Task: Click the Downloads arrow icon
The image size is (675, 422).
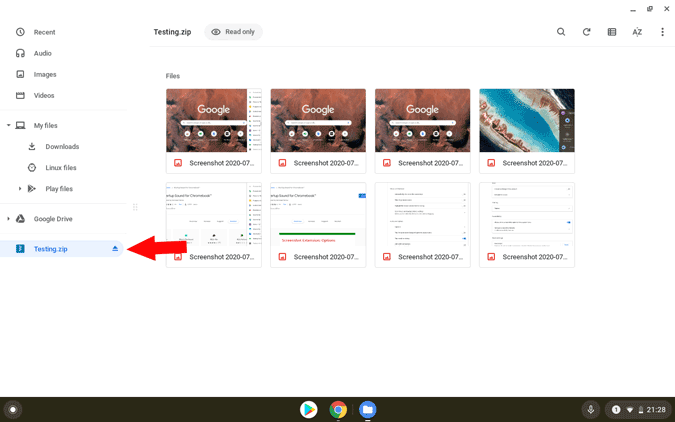Action: click(32, 146)
